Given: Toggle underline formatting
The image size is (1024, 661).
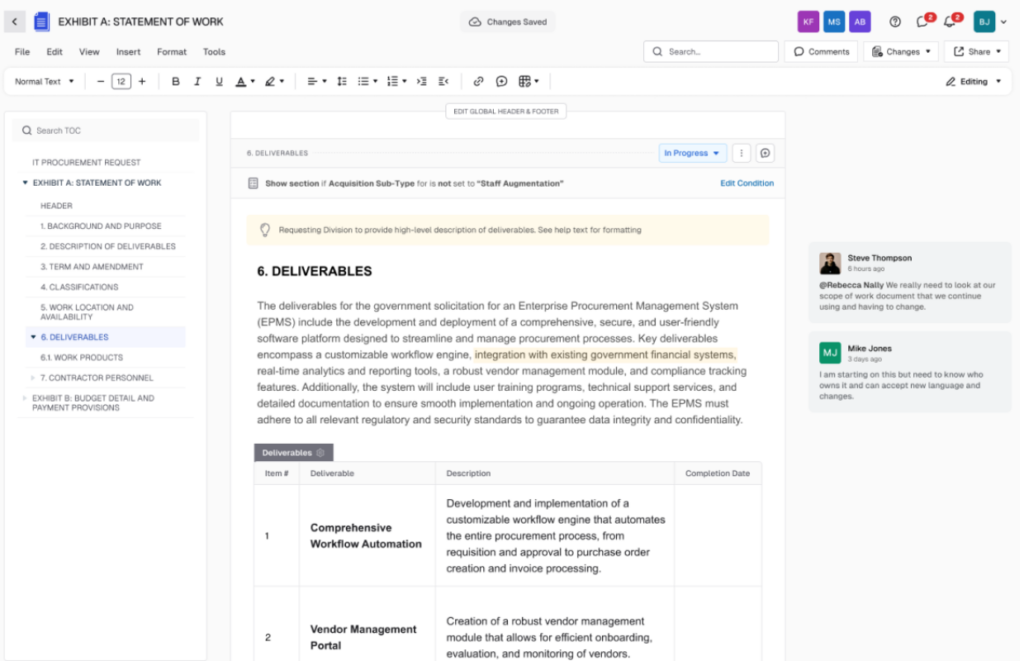Looking at the screenshot, I should click(x=218, y=81).
